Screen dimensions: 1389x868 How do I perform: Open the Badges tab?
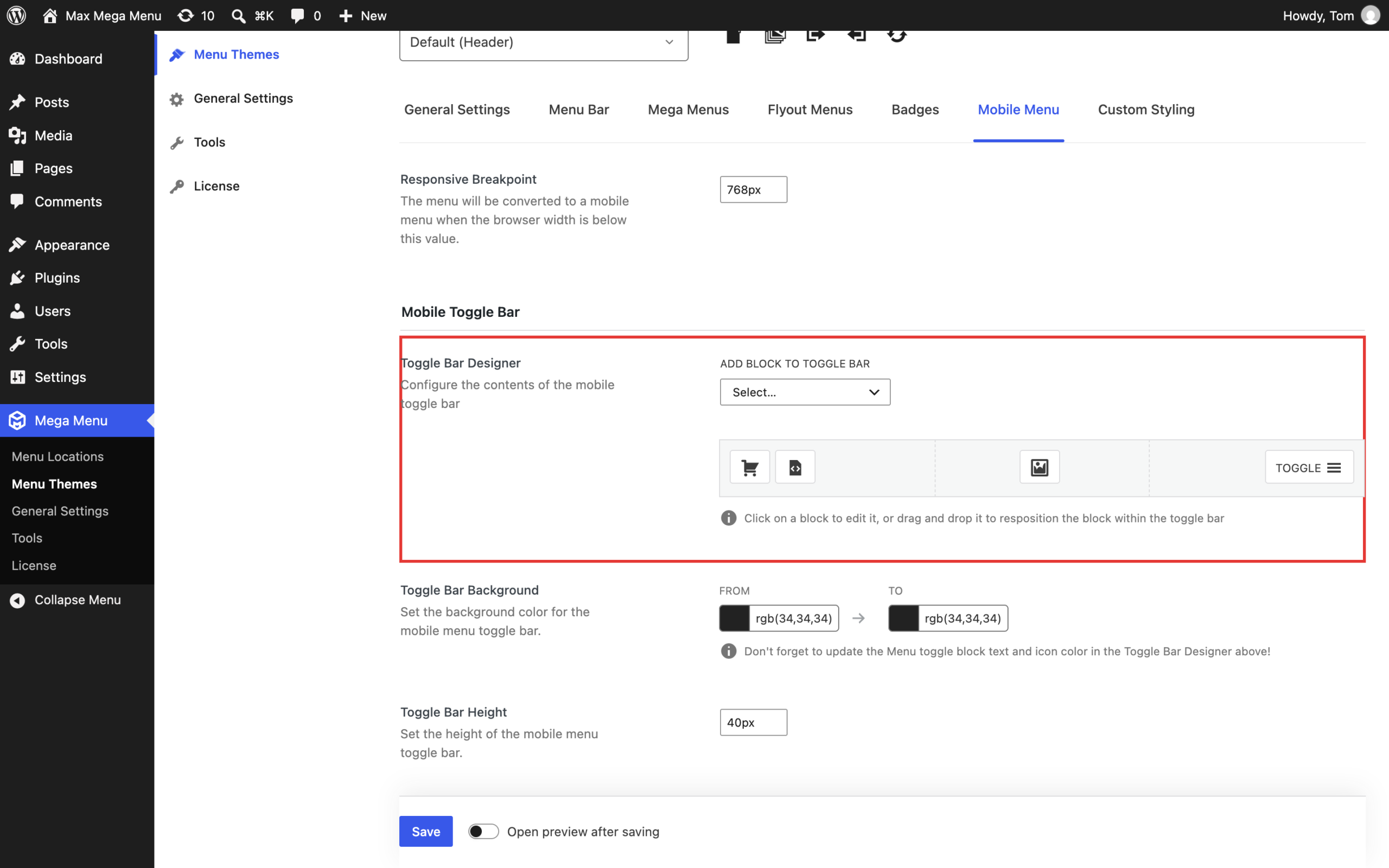[x=915, y=110]
